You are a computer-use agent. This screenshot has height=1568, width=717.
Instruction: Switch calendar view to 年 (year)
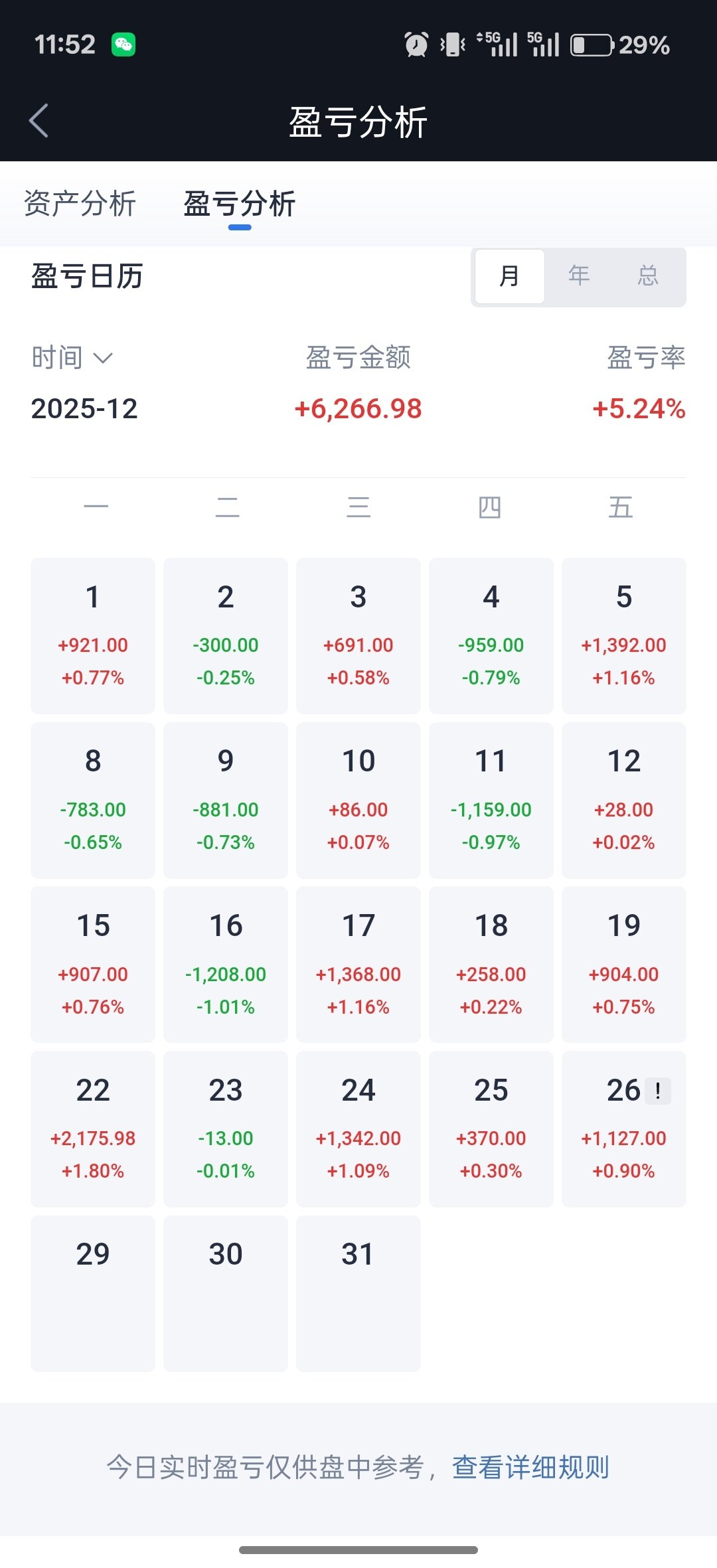579,276
